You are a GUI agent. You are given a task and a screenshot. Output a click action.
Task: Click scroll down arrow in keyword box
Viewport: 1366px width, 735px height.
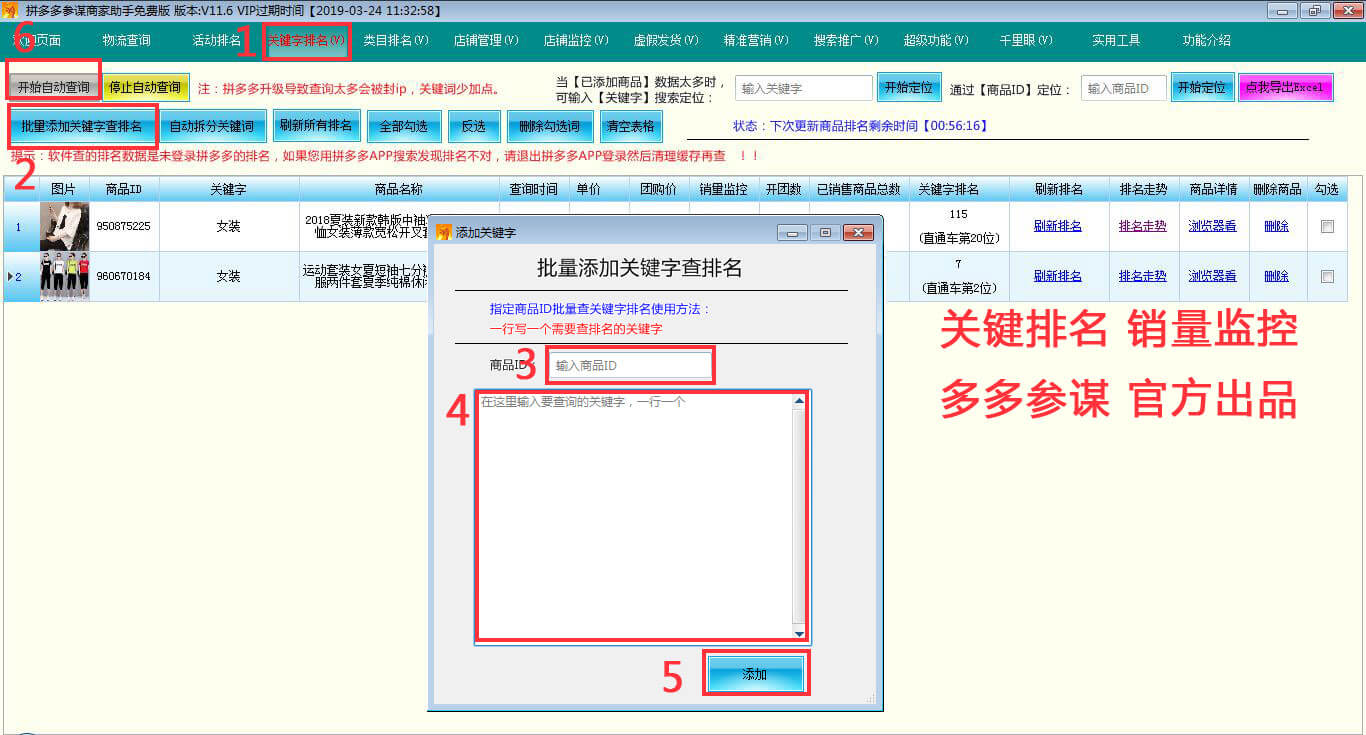coord(798,633)
